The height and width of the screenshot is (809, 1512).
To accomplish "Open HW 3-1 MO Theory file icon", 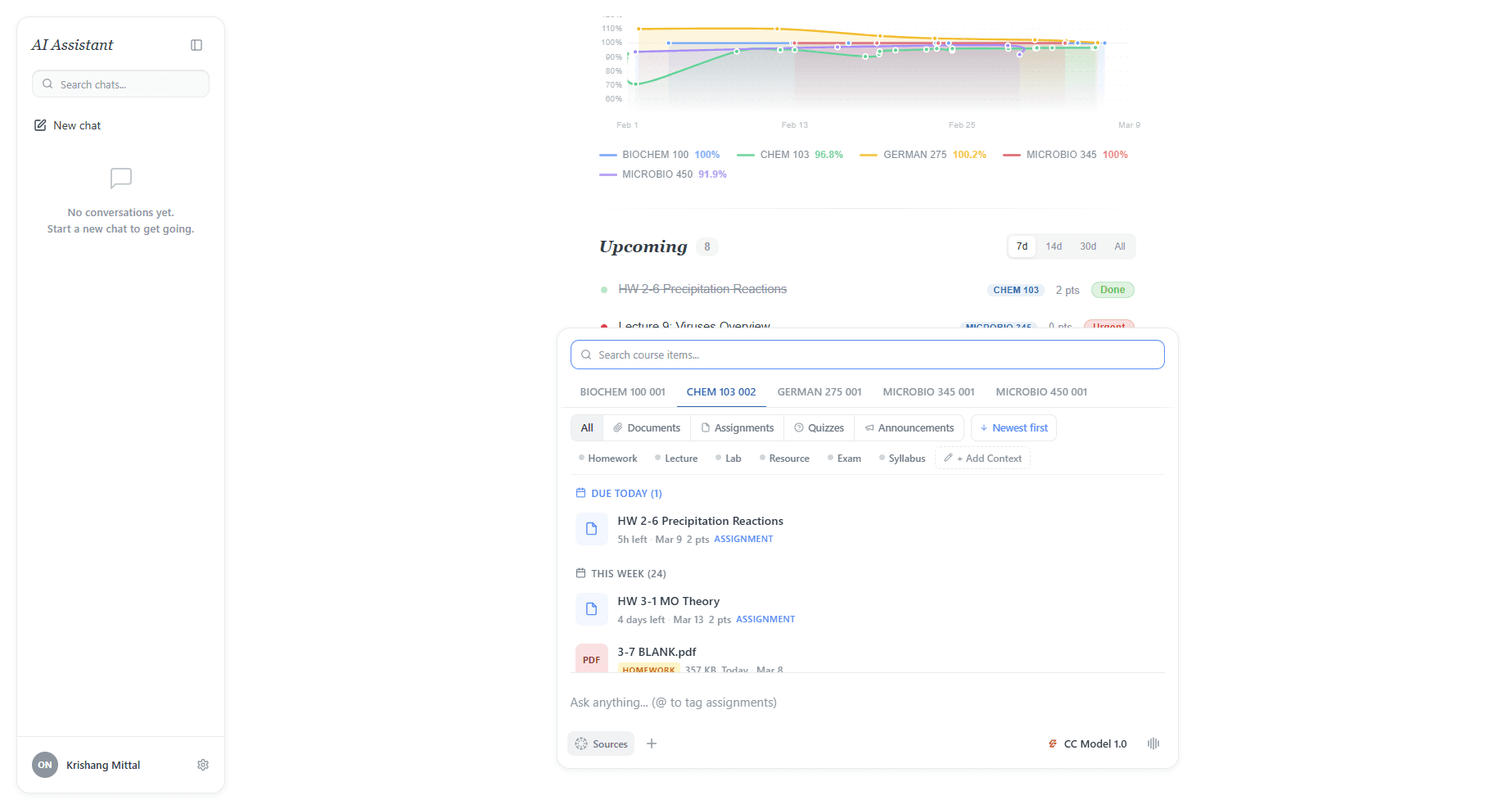I will click(591, 609).
